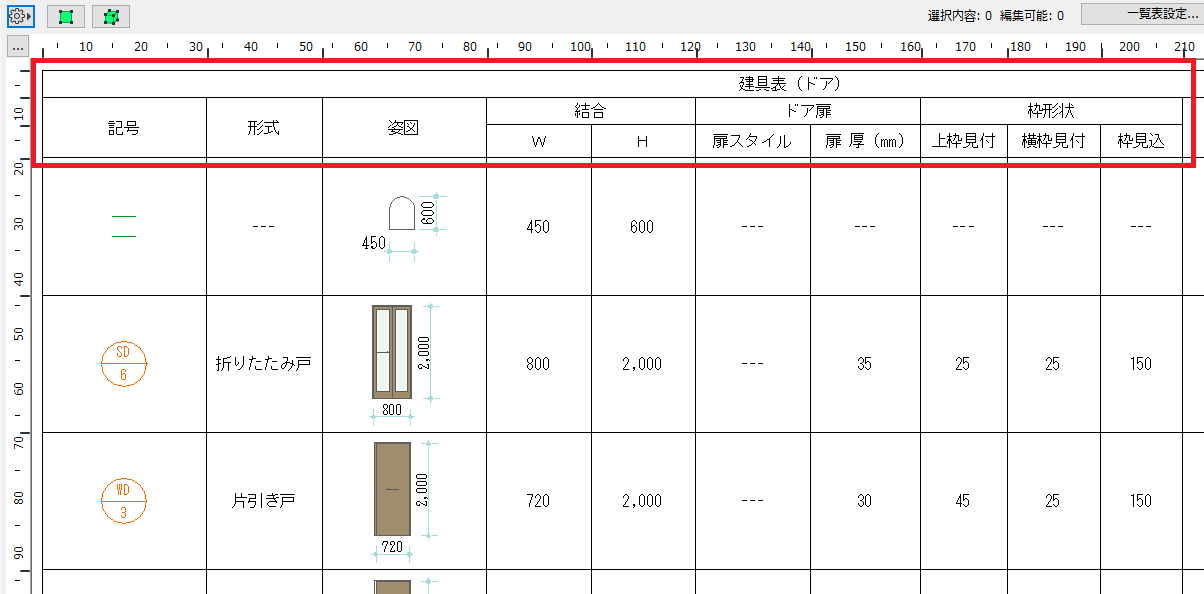Image resolution: width=1204 pixels, height=594 pixels.
Task: Select the SD 6 door marker
Action: click(x=123, y=364)
